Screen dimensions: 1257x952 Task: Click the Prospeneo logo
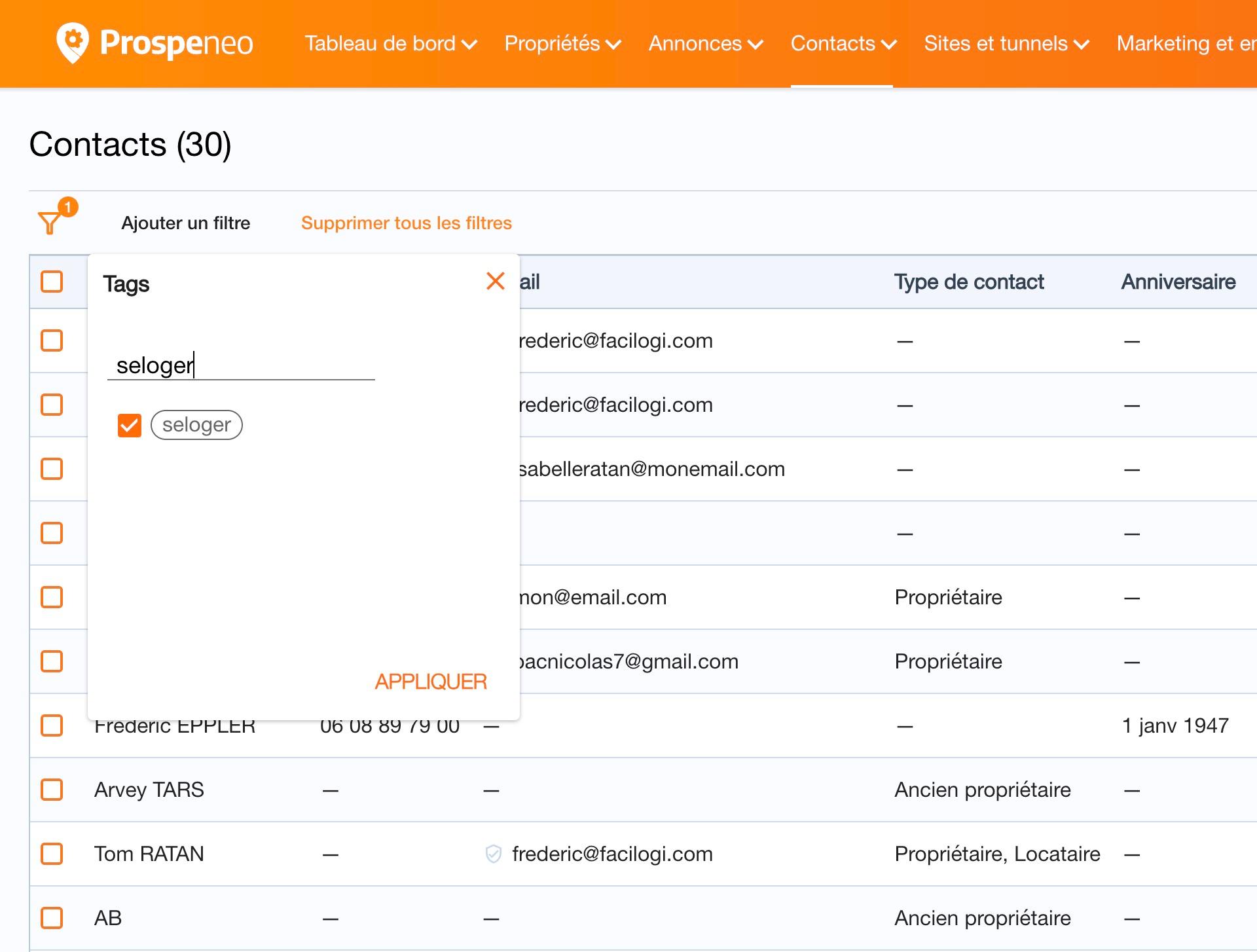point(155,43)
